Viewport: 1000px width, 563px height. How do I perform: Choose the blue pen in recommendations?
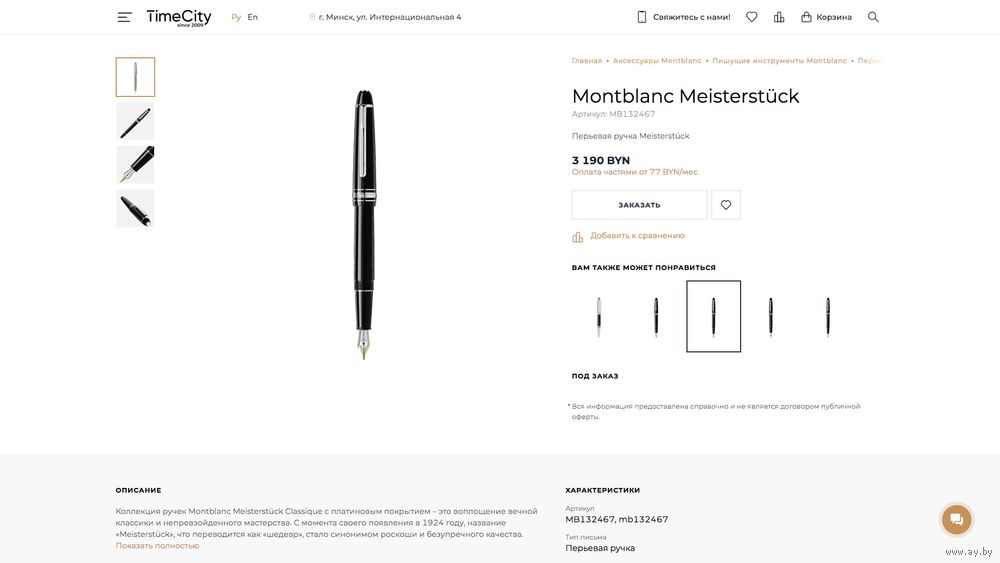(x=599, y=317)
